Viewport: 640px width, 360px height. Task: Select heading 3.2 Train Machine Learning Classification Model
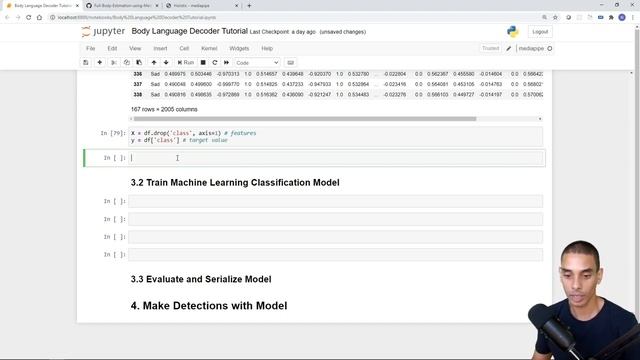pyautogui.click(x=235, y=182)
